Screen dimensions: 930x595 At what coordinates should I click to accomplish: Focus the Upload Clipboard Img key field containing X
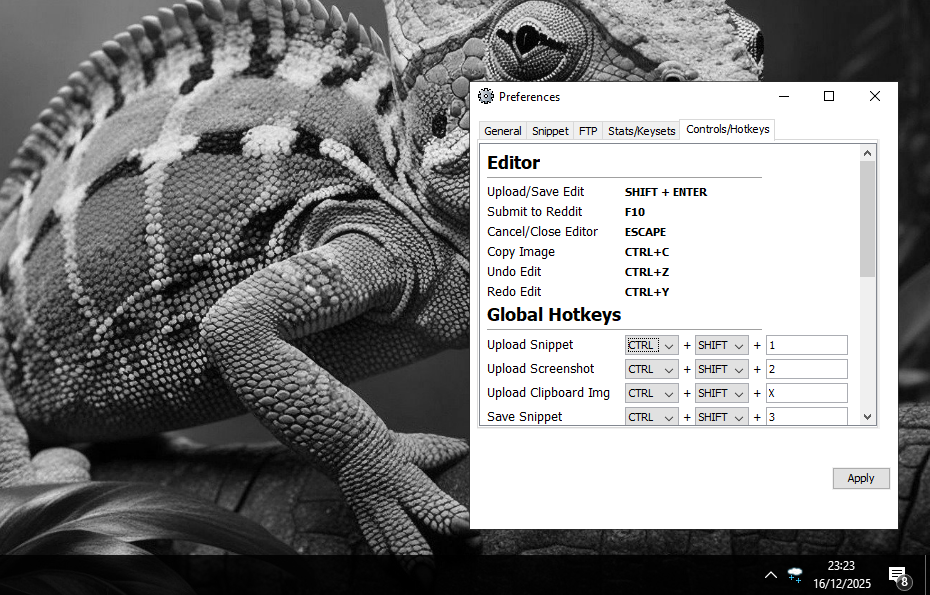[806, 393]
